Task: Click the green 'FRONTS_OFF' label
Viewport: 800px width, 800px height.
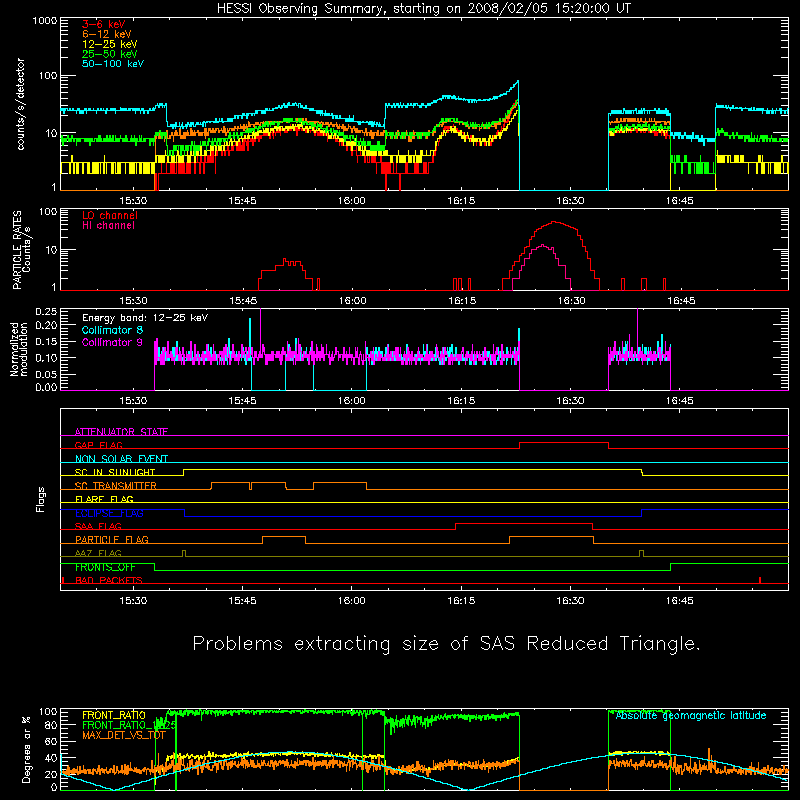Action: pos(105,567)
